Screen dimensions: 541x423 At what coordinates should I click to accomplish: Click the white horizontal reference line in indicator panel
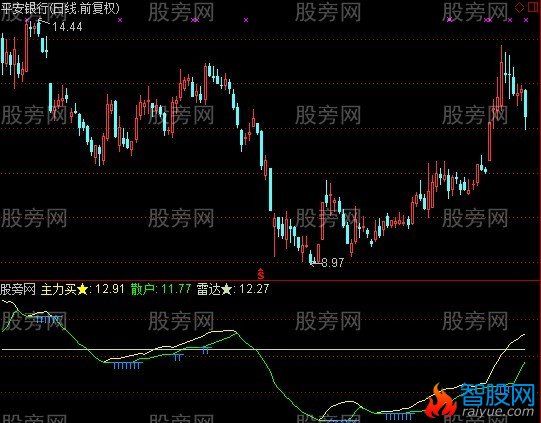[264, 350]
